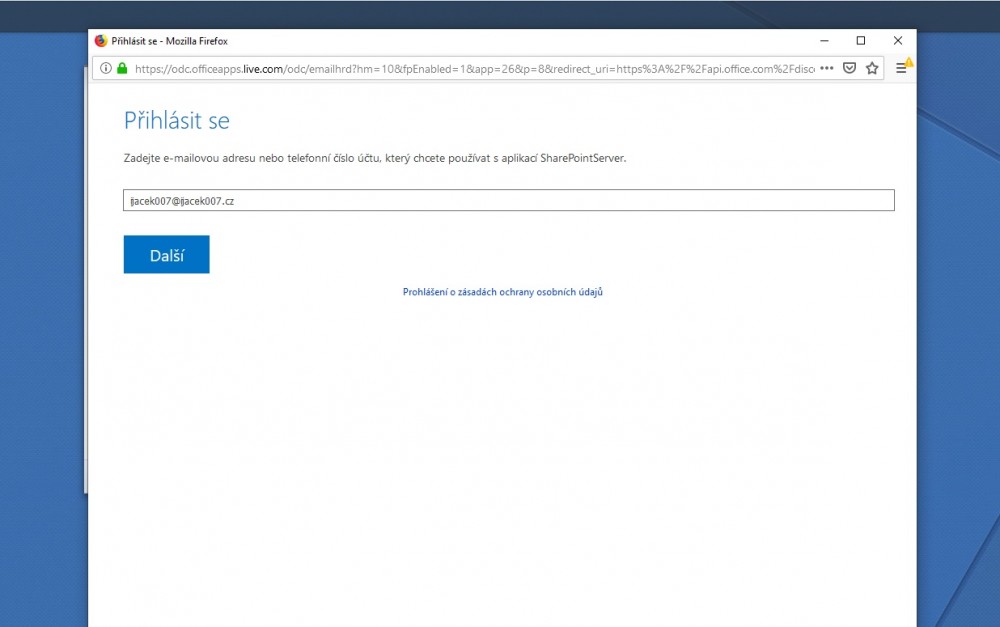
Task: Open Prohlášení o zásadách ochrany osobních údajů link
Action: (x=502, y=292)
